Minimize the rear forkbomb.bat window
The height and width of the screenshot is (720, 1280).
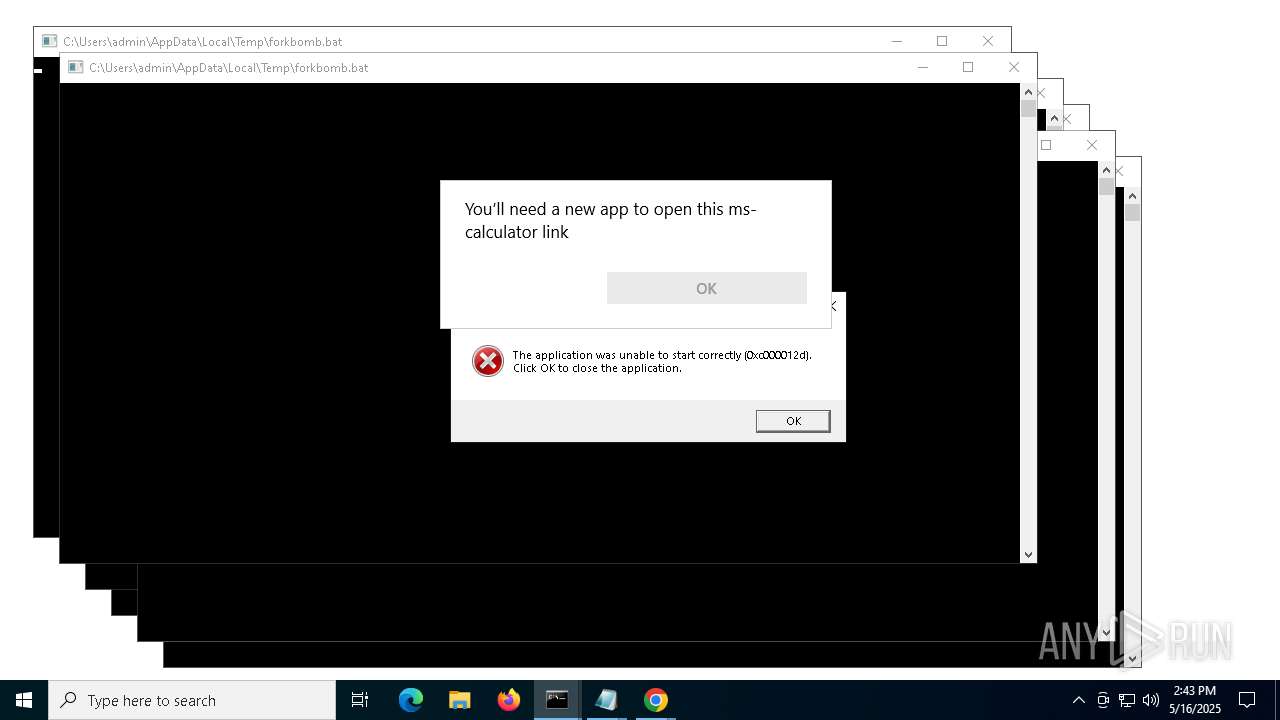pyautogui.click(x=896, y=41)
